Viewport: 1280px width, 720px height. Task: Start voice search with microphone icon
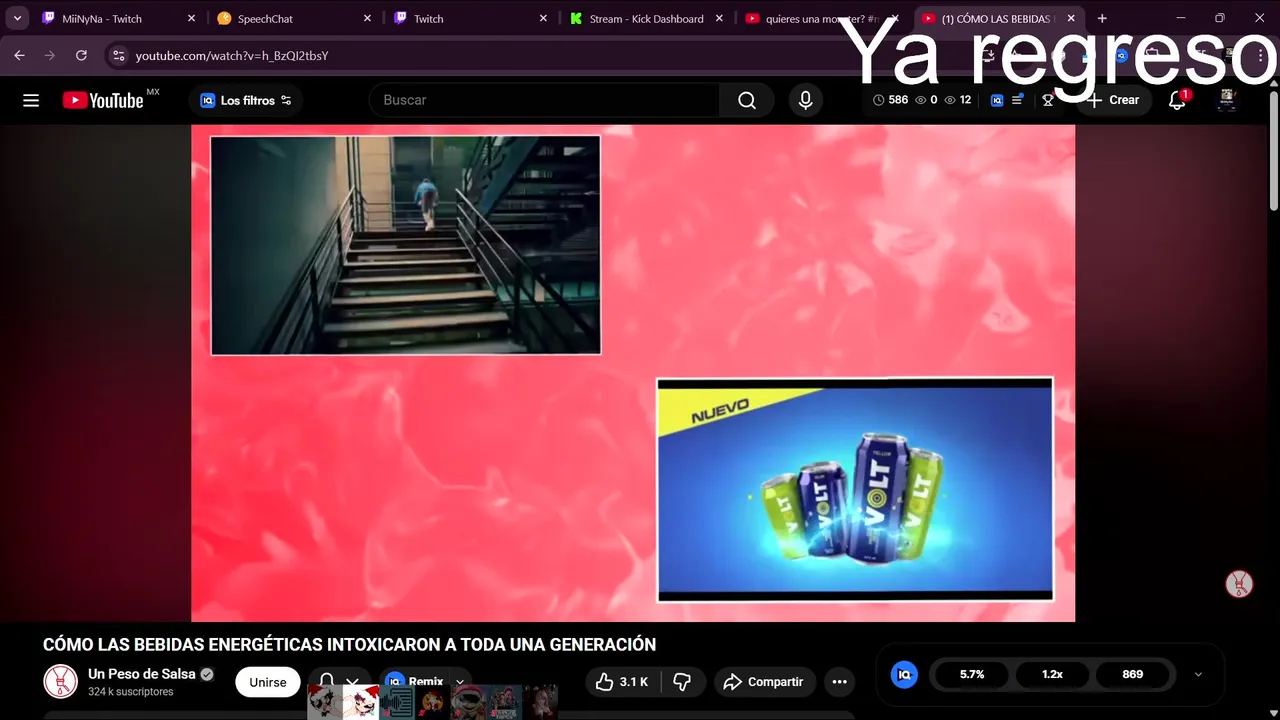[x=805, y=100]
